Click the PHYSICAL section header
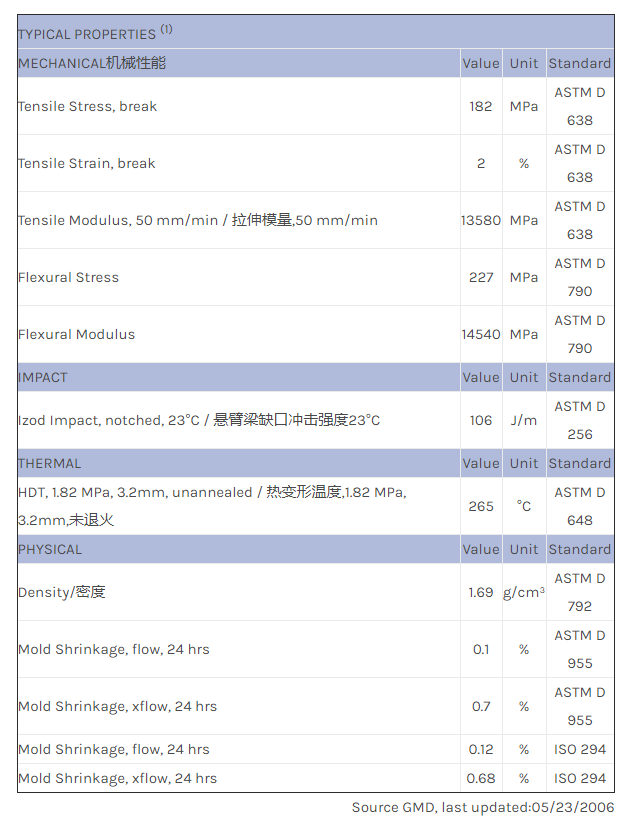This screenshot has height=834, width=618. (50, 549)
